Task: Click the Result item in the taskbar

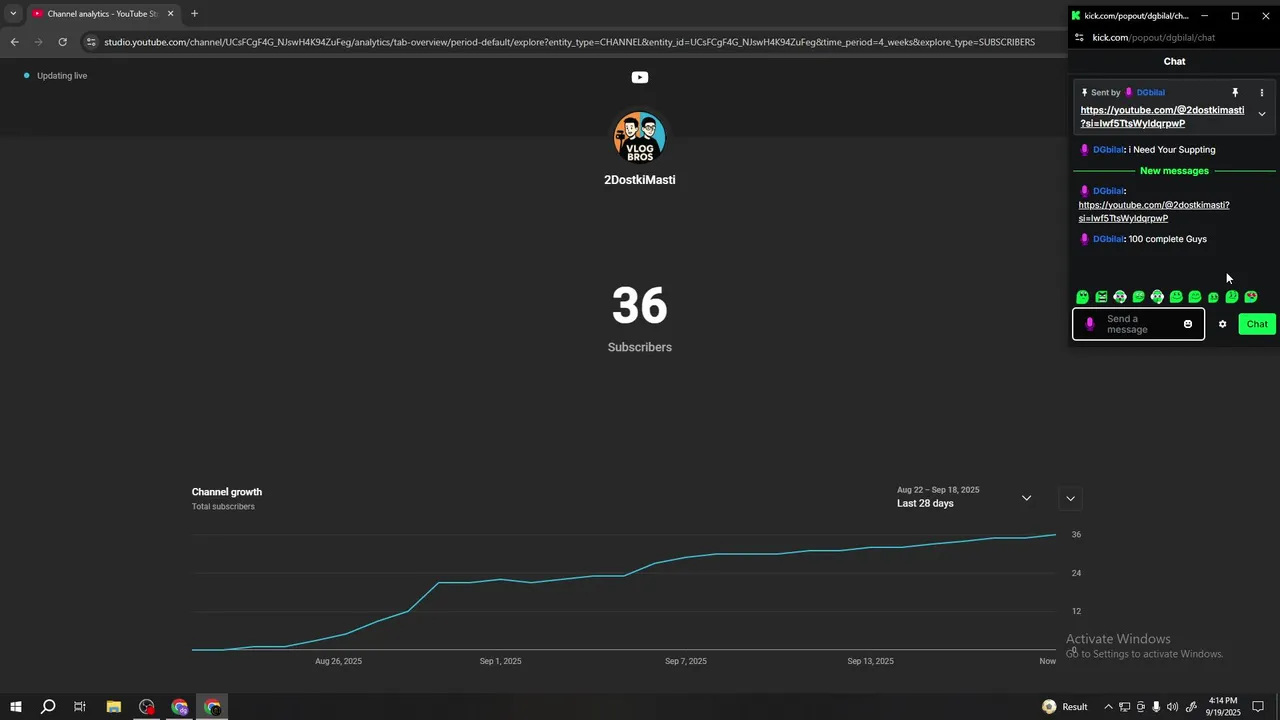Action: (1065, 707)
